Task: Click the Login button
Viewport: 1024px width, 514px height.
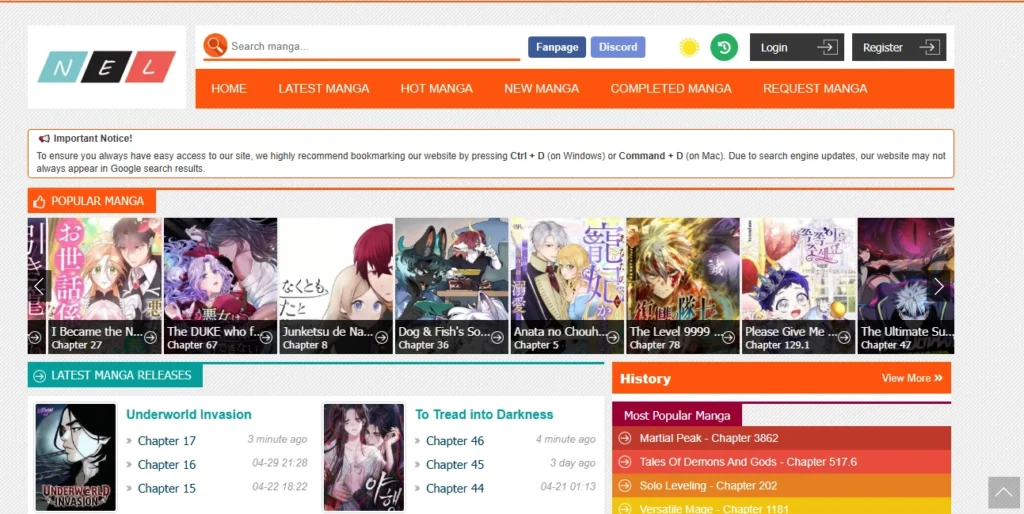Action: 797,47
